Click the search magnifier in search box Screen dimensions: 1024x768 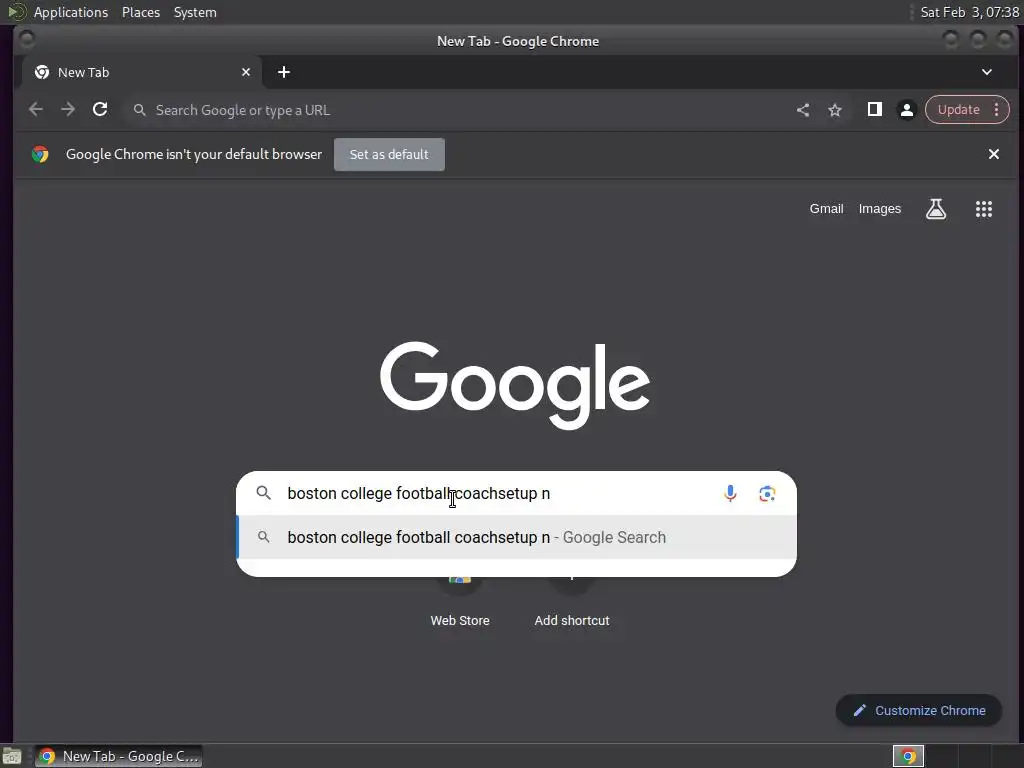[x=263, y=492]
